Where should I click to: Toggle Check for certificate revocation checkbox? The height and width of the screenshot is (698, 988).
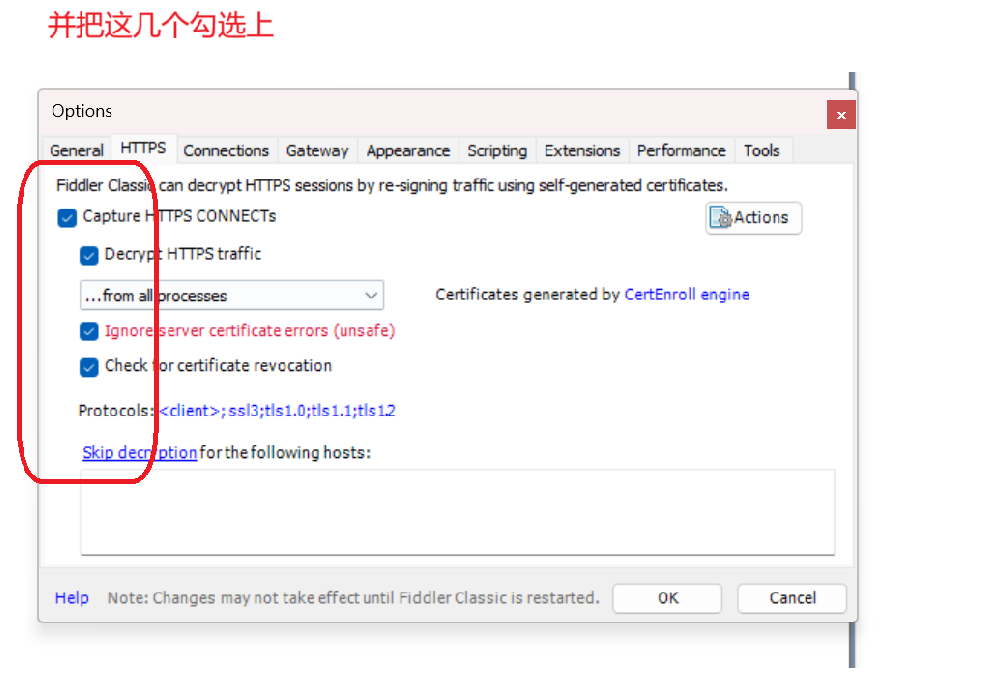[89, 367]
